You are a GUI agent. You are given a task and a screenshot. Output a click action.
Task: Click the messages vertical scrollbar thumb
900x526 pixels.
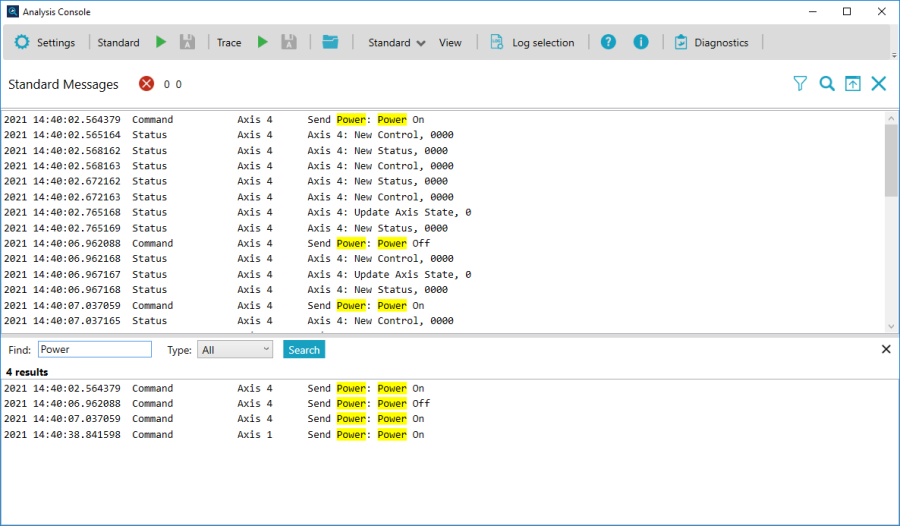891,160
